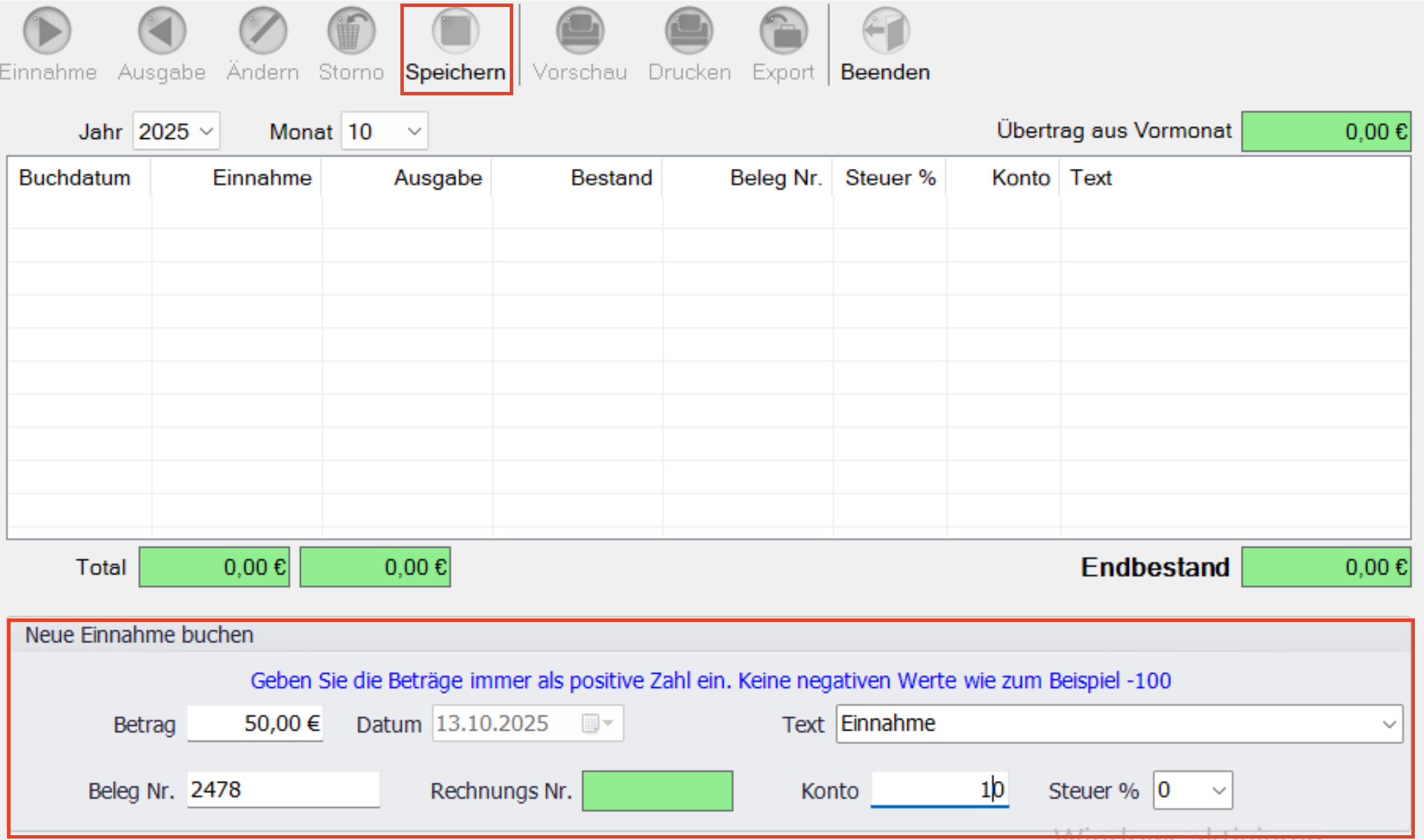This screenshot has width=1424, height=840.
Task: Click the Neue Einnahme buchen title
Action: (139, 635)
